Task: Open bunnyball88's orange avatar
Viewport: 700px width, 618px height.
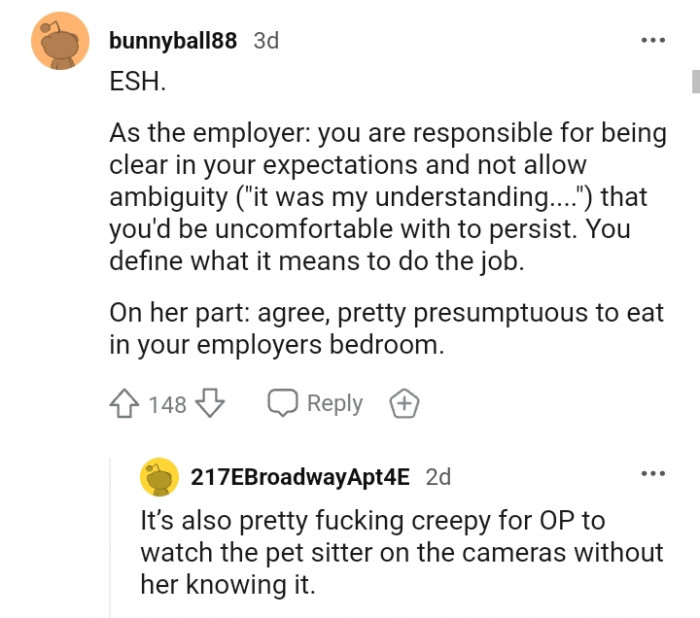Action: 62,43
